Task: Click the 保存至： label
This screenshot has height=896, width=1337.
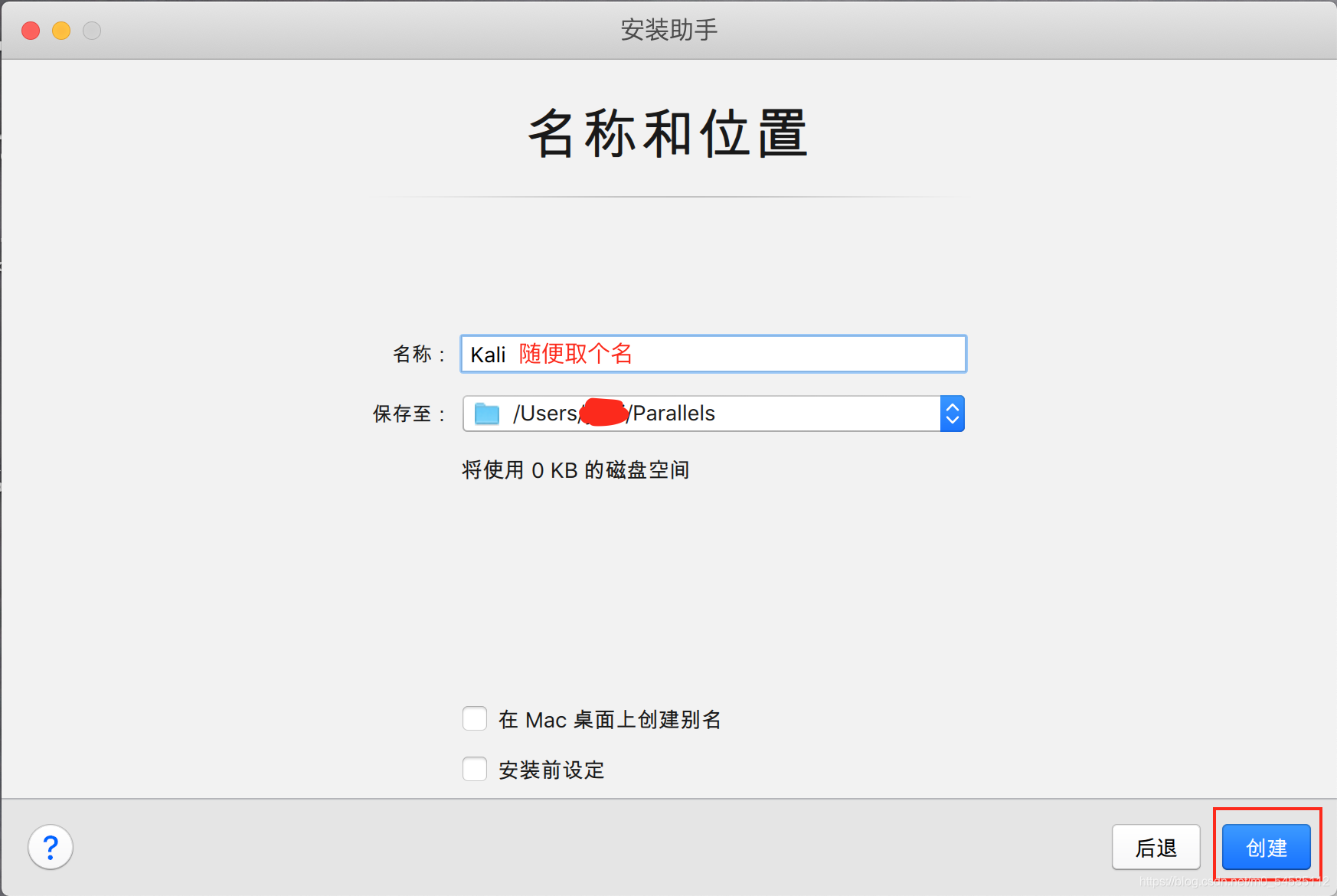Action: coord(410,414)
